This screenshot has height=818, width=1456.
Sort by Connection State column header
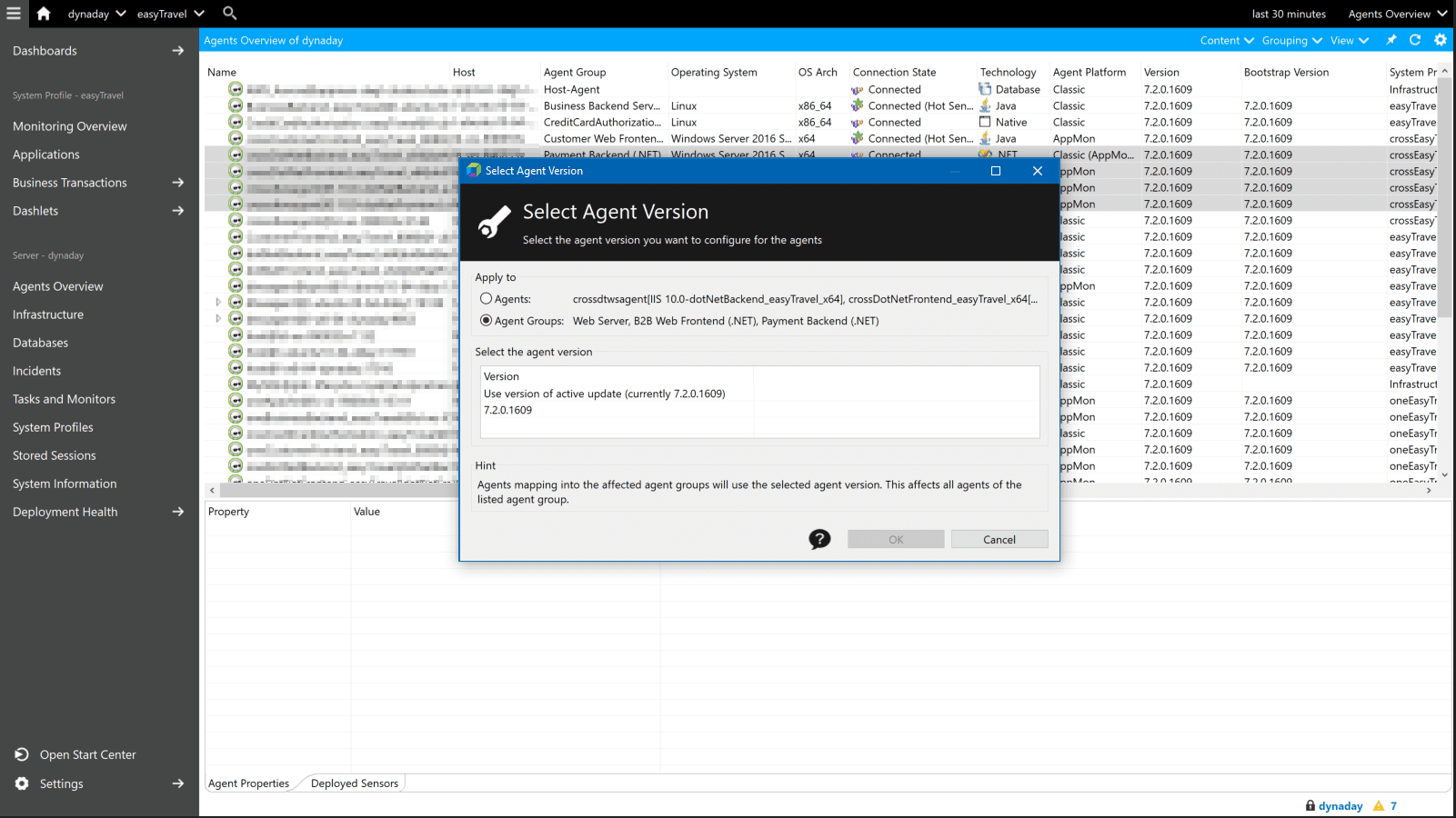click(894, 72)
